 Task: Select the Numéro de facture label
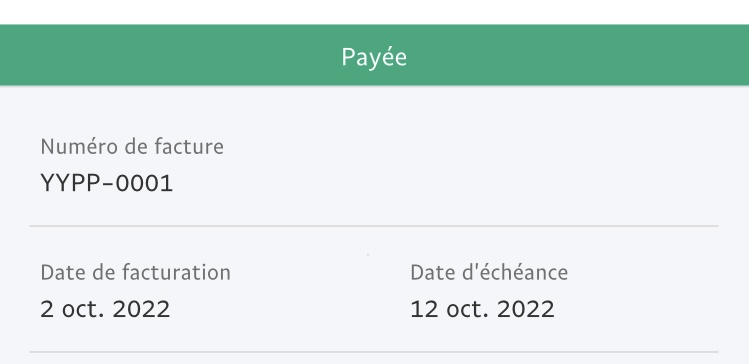(132, 146)
